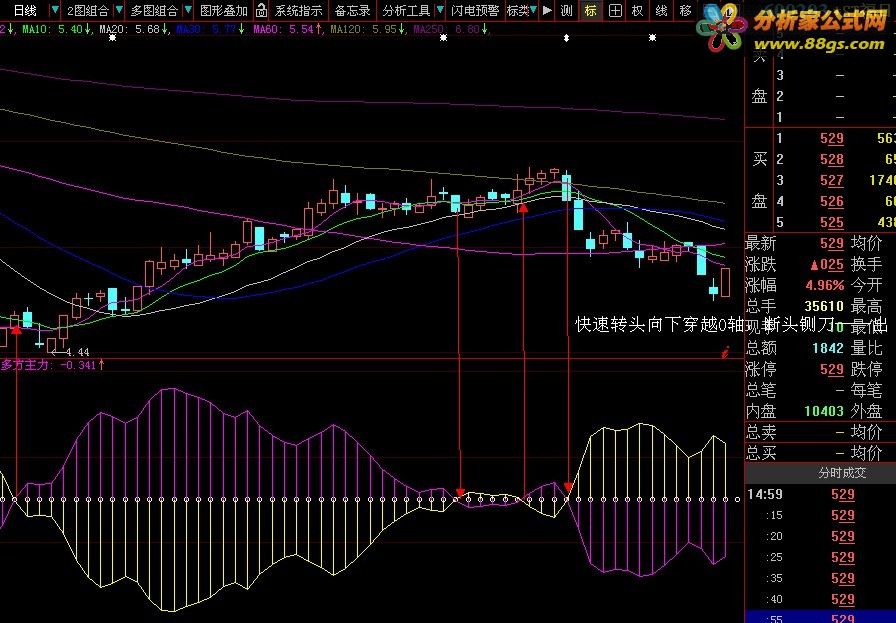Select the 权 adjustment tool
The image size is (896, 623).
[x=638, y=10]
